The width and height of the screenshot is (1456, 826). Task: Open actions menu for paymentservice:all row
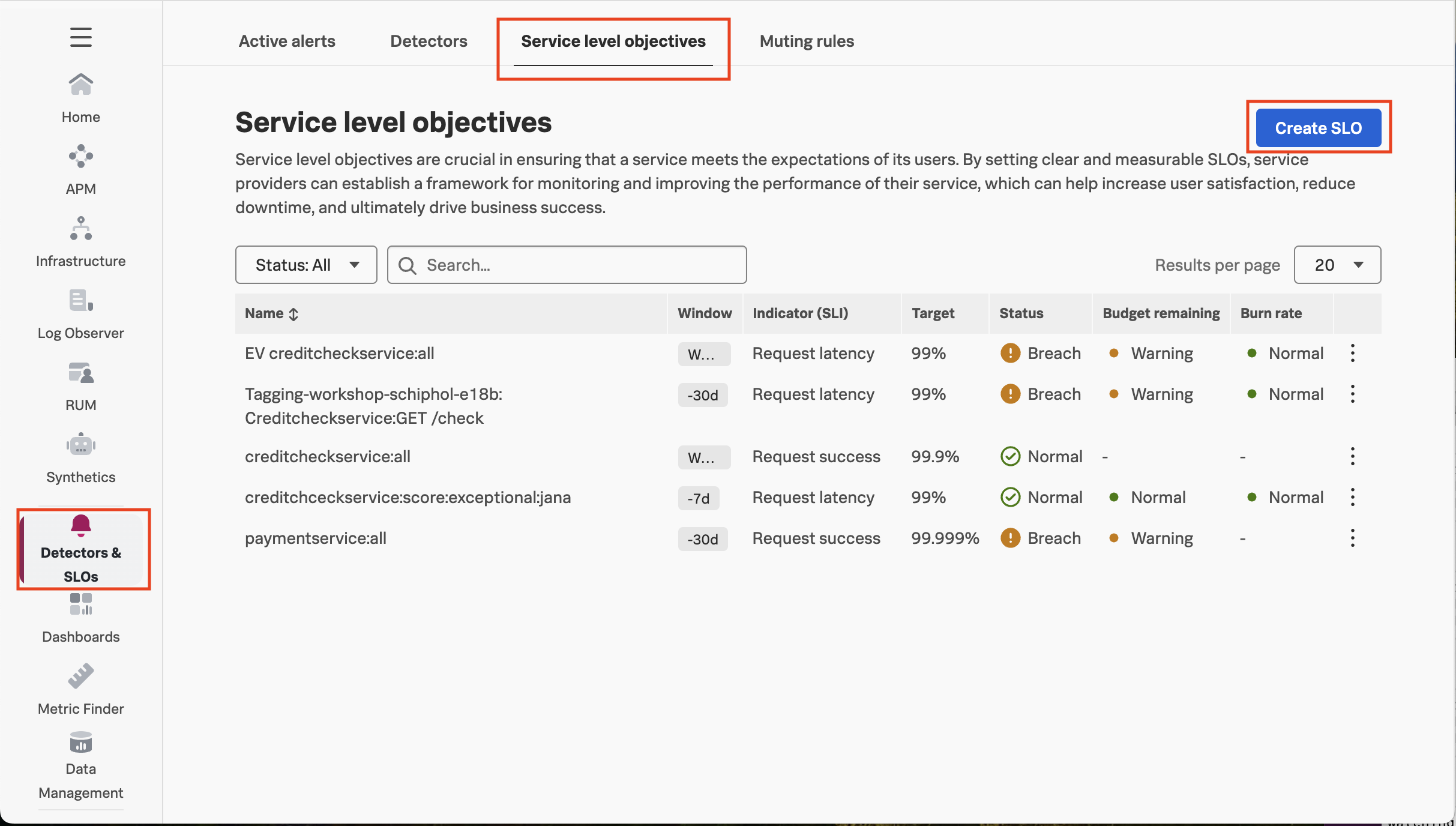click(x=1352, y=538)
